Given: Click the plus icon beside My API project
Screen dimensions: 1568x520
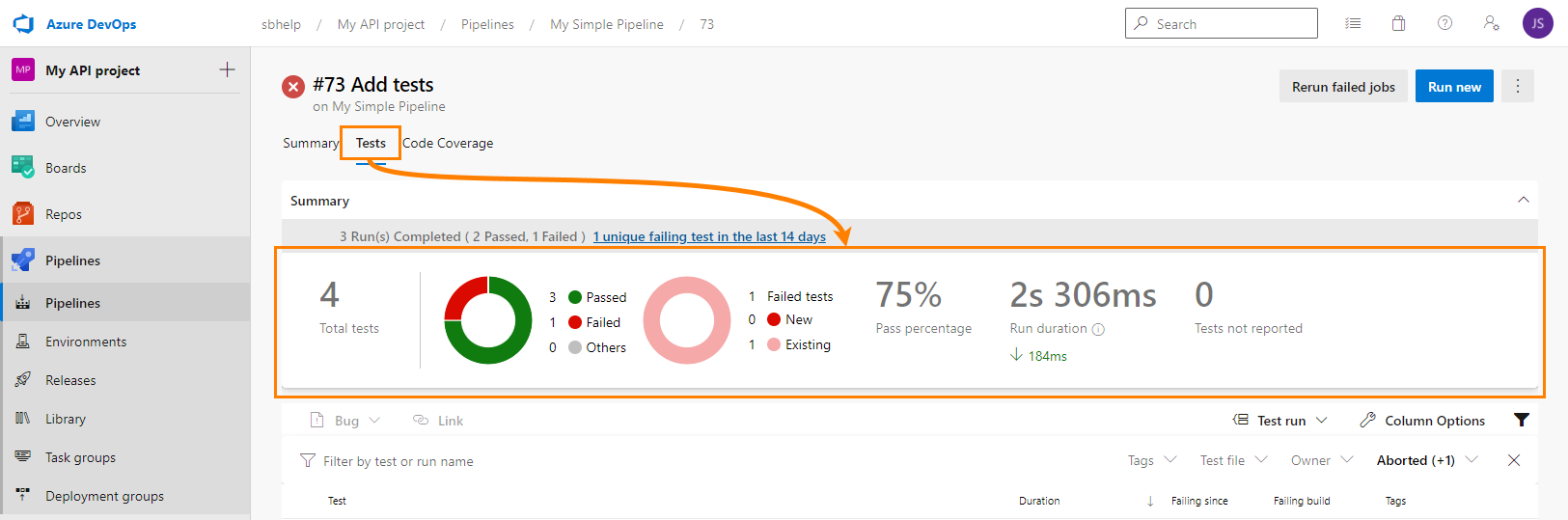Looking at the screenshot, I should (227, 69).
